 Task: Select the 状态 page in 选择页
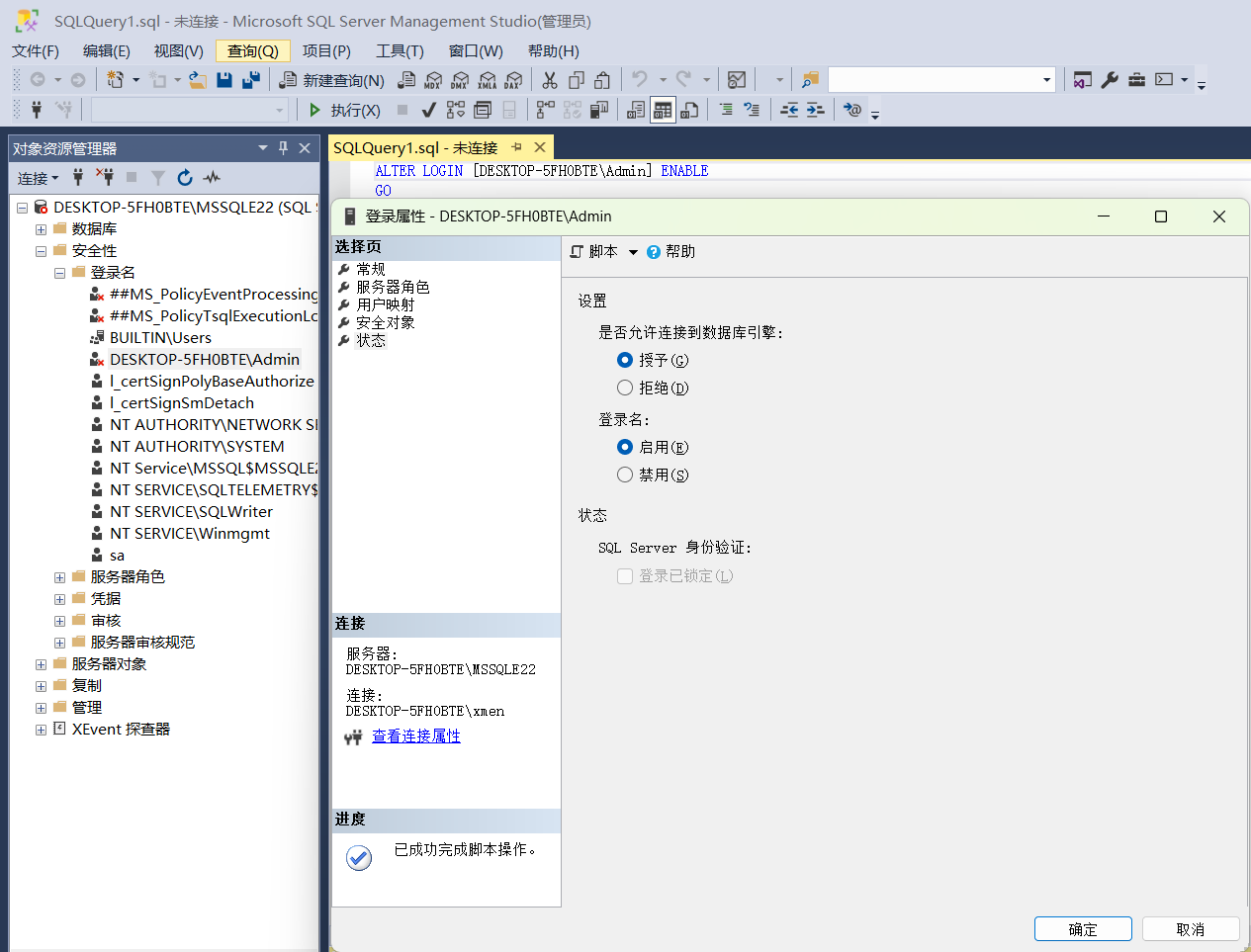point(372,339)
